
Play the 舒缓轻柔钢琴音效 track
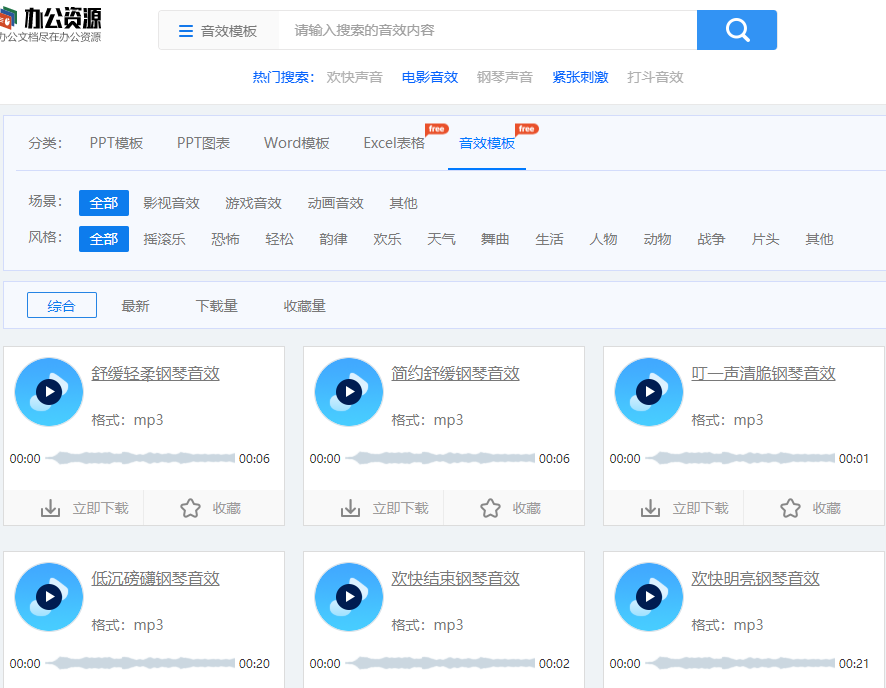49,391
